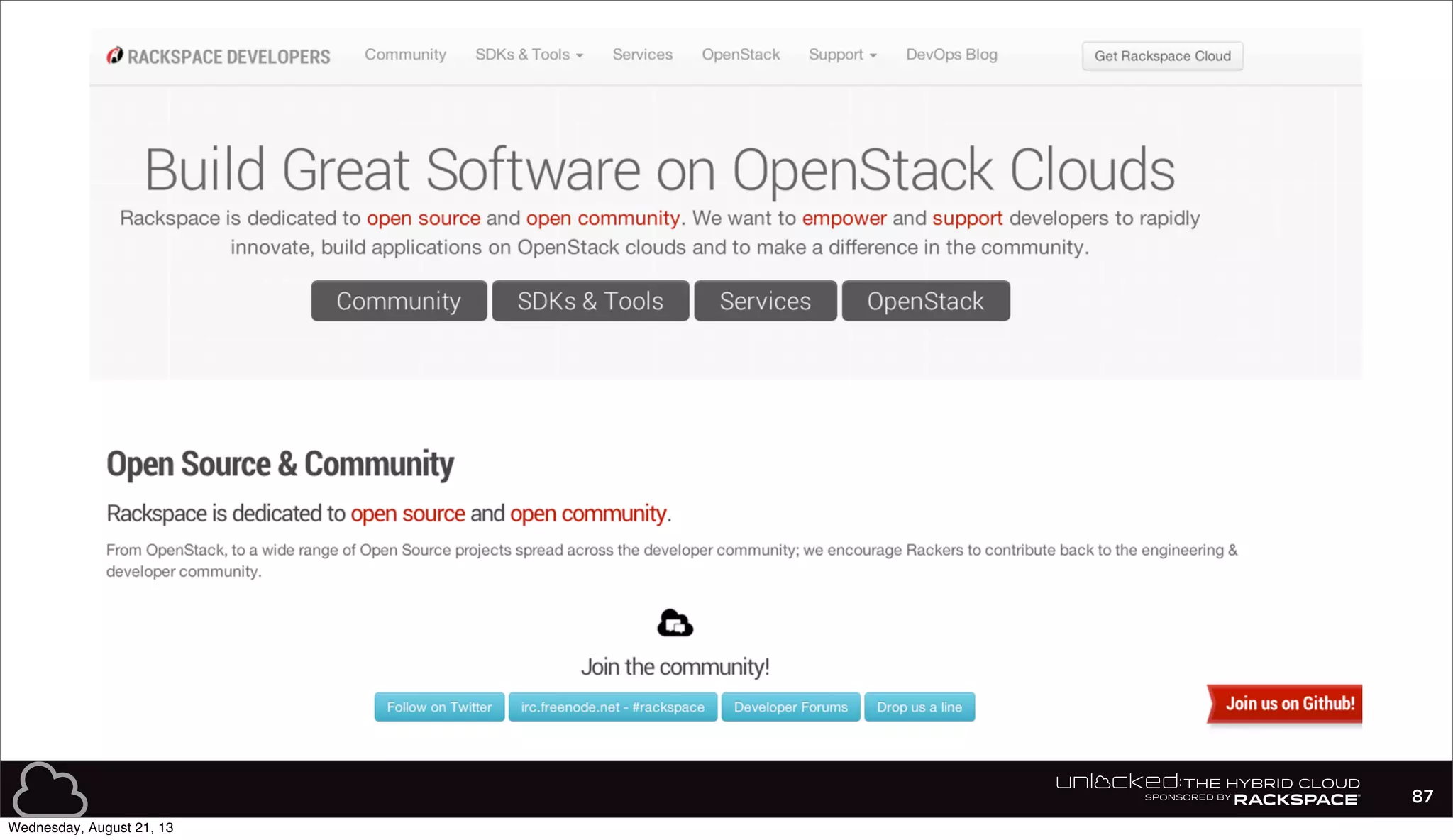Viewport: 1453px width, 840px height.
Task: Open Community in the top navigation
Action: 405,55
